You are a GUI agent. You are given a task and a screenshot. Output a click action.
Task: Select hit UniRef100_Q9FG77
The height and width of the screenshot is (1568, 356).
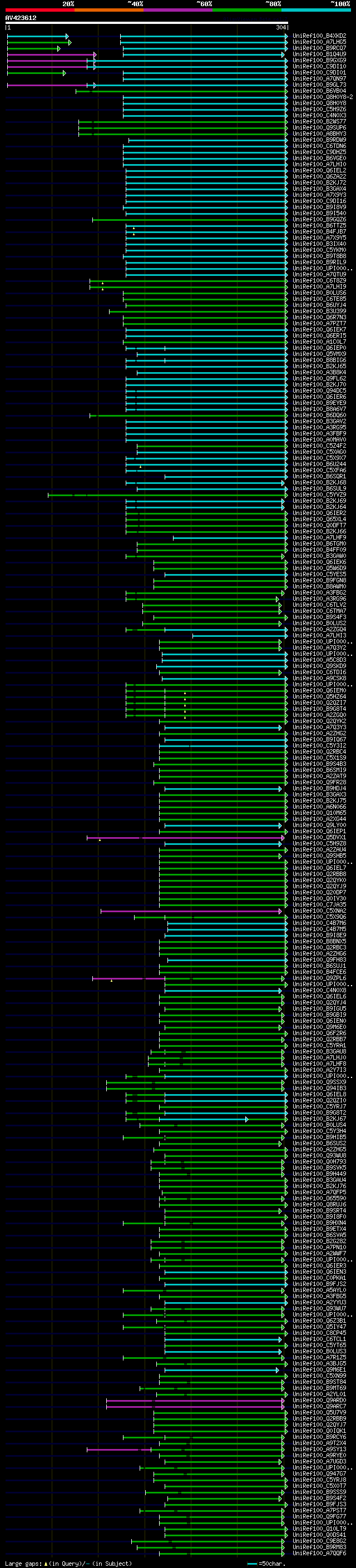[319, 1517]
